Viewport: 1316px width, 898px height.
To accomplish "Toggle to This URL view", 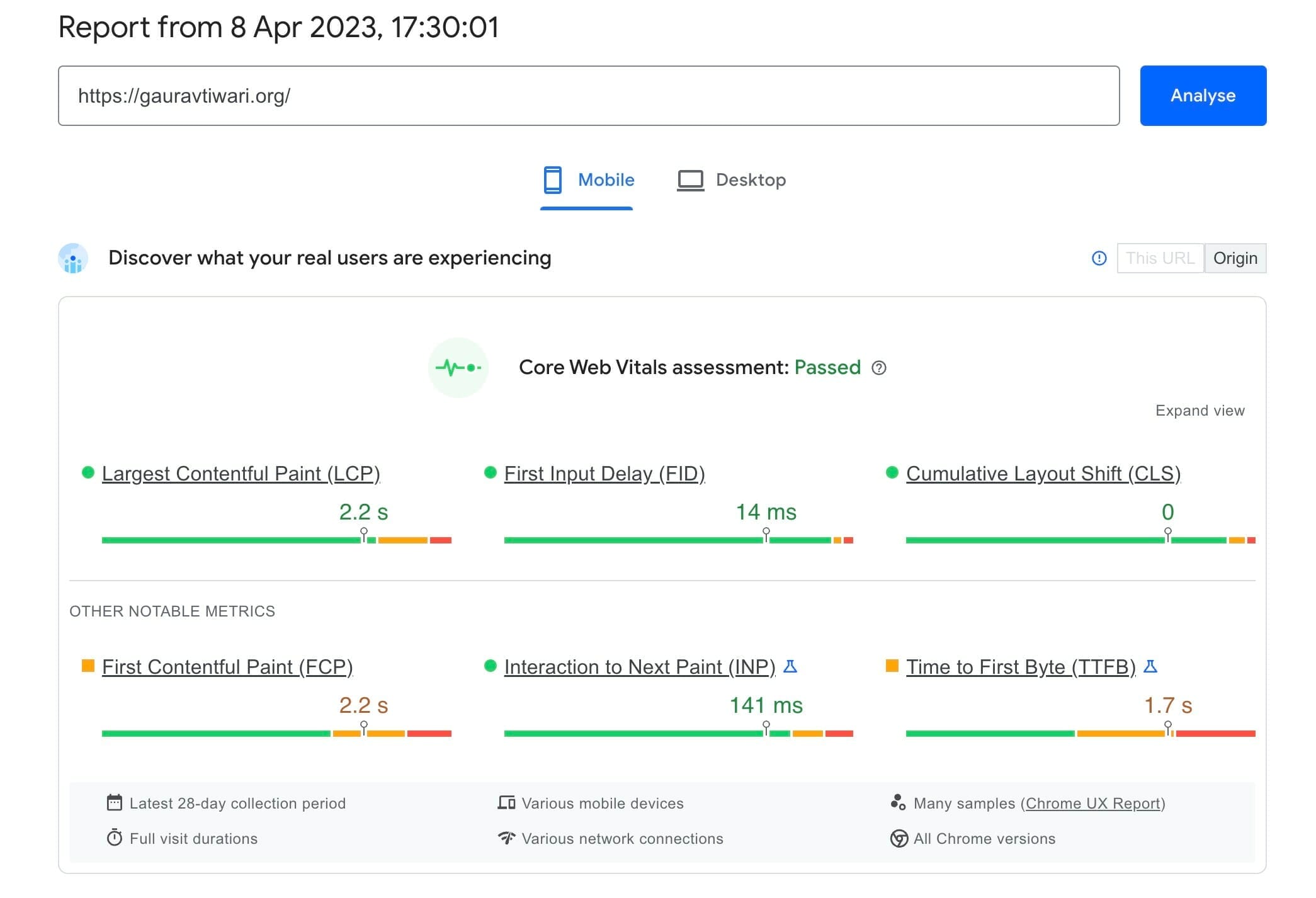I will tap(1160, 258).
